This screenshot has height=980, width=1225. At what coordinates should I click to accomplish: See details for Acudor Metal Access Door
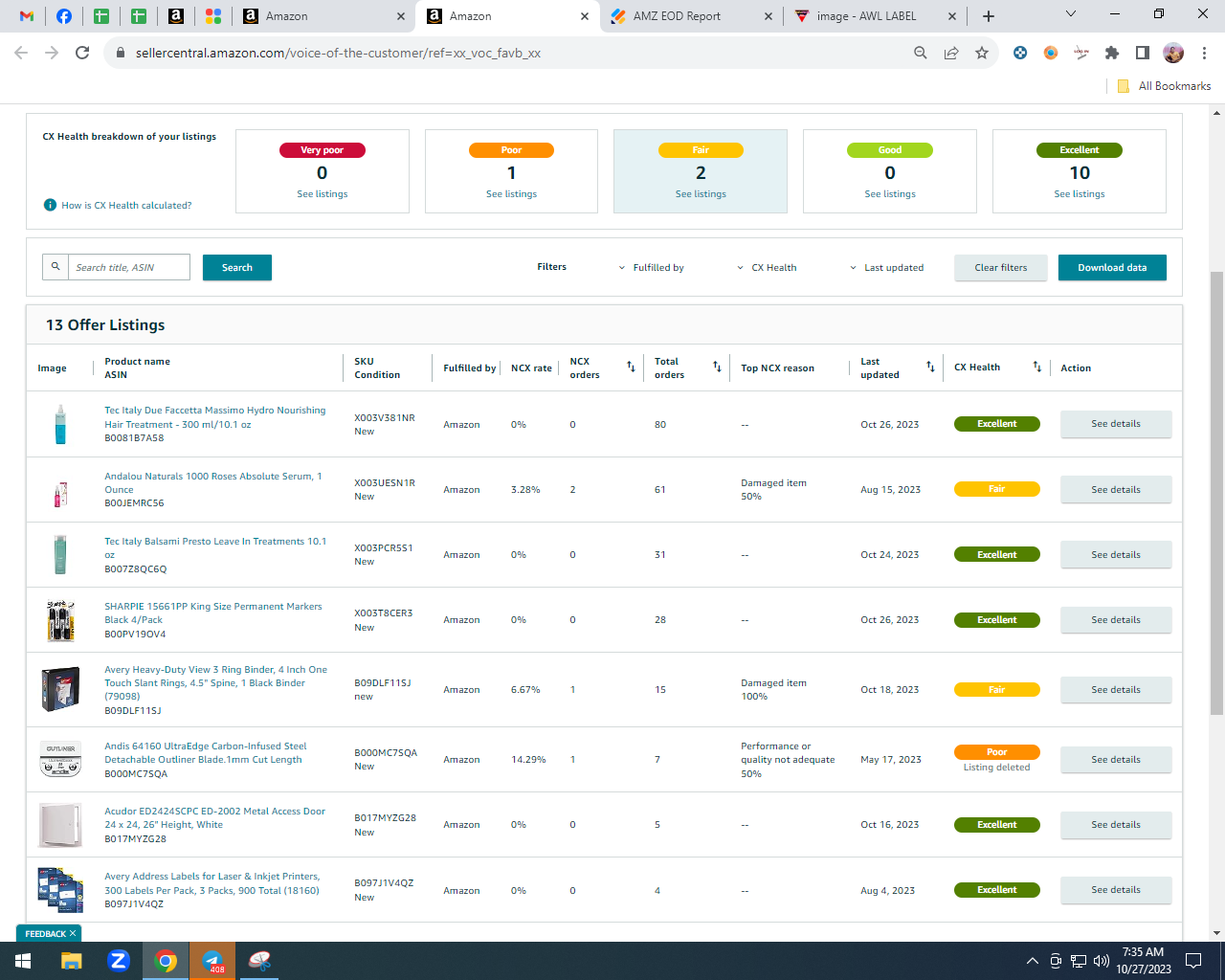coord(1116,825)
